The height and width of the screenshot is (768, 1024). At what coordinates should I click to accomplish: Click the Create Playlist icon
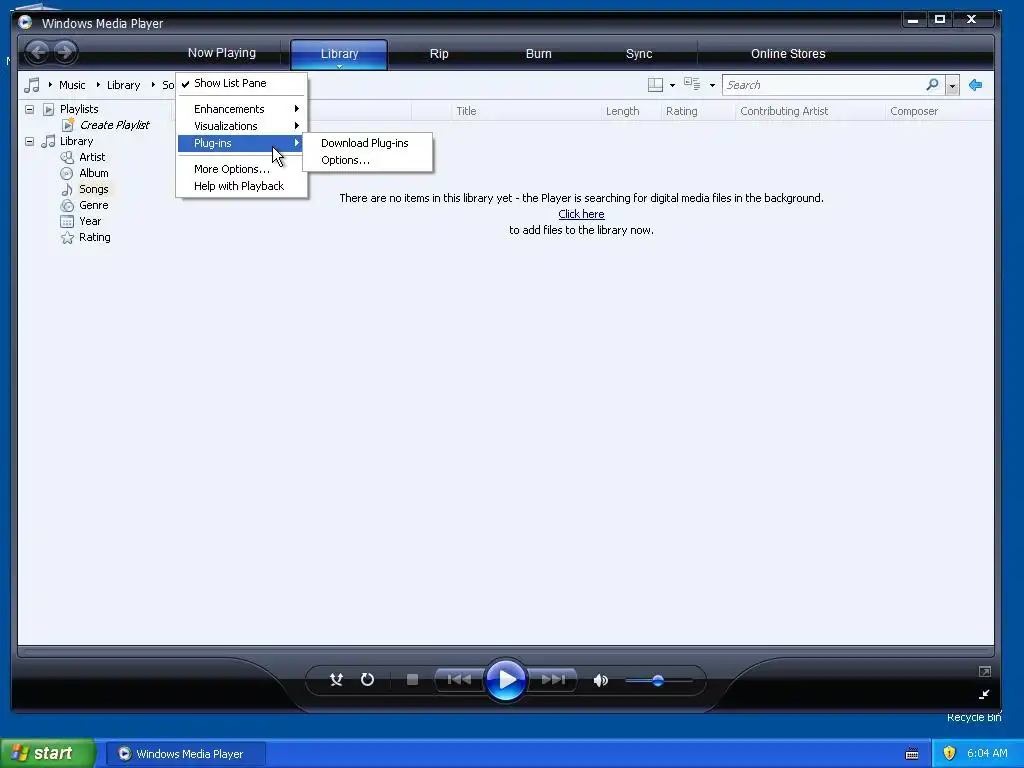[68, 124]
